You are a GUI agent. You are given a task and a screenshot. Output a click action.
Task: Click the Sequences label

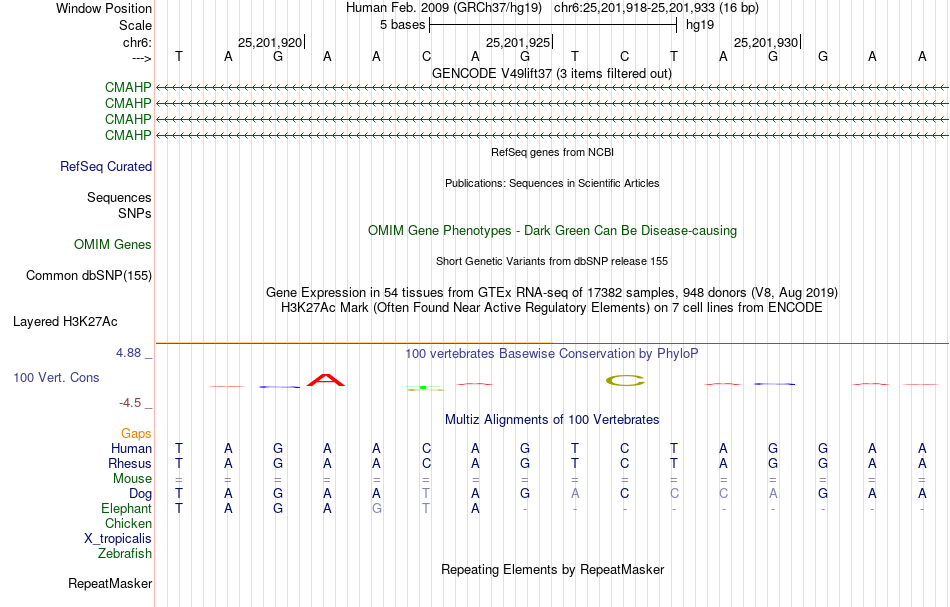(119, 197)
